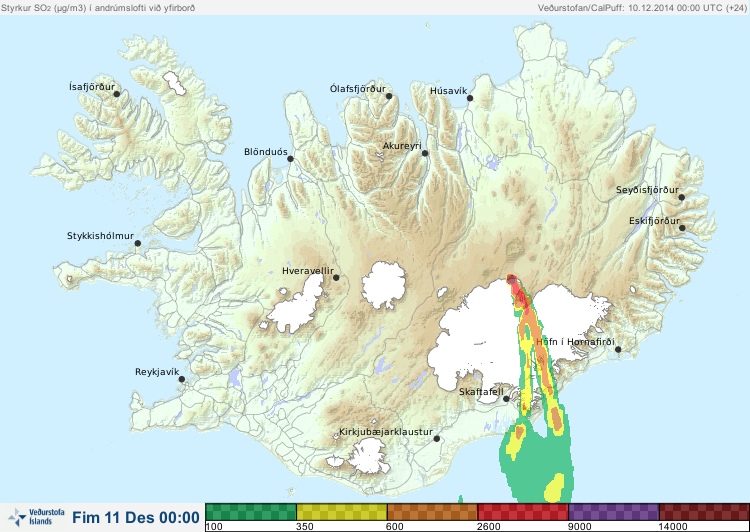
Task: Click the '14000' legend value
Action: pyautogui.click(x=673, y=527)
